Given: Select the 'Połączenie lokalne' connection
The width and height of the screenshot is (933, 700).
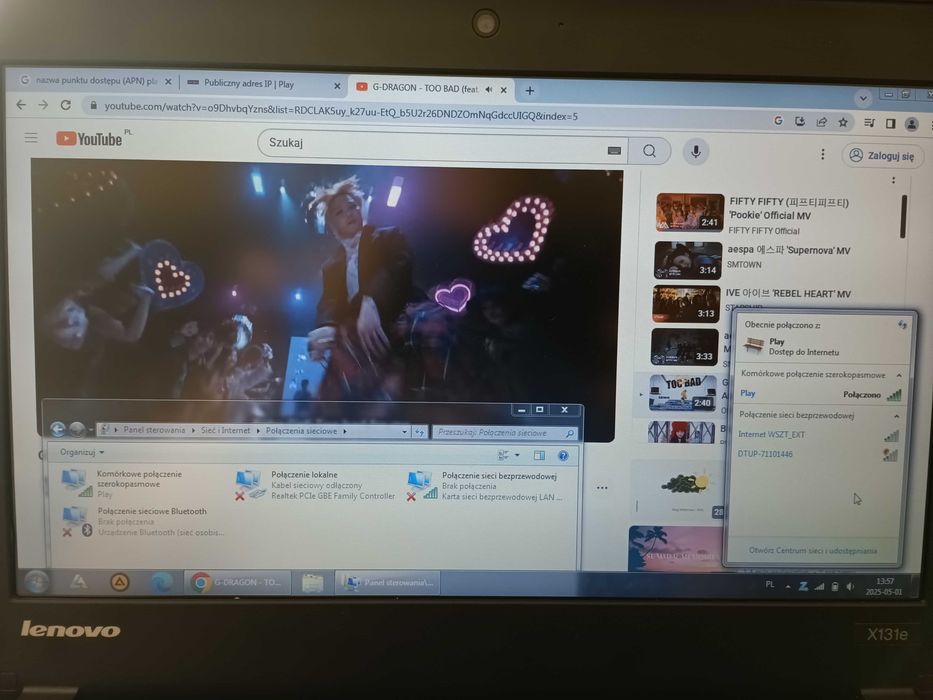Looking at the screenshot, I should pos(315,485).
